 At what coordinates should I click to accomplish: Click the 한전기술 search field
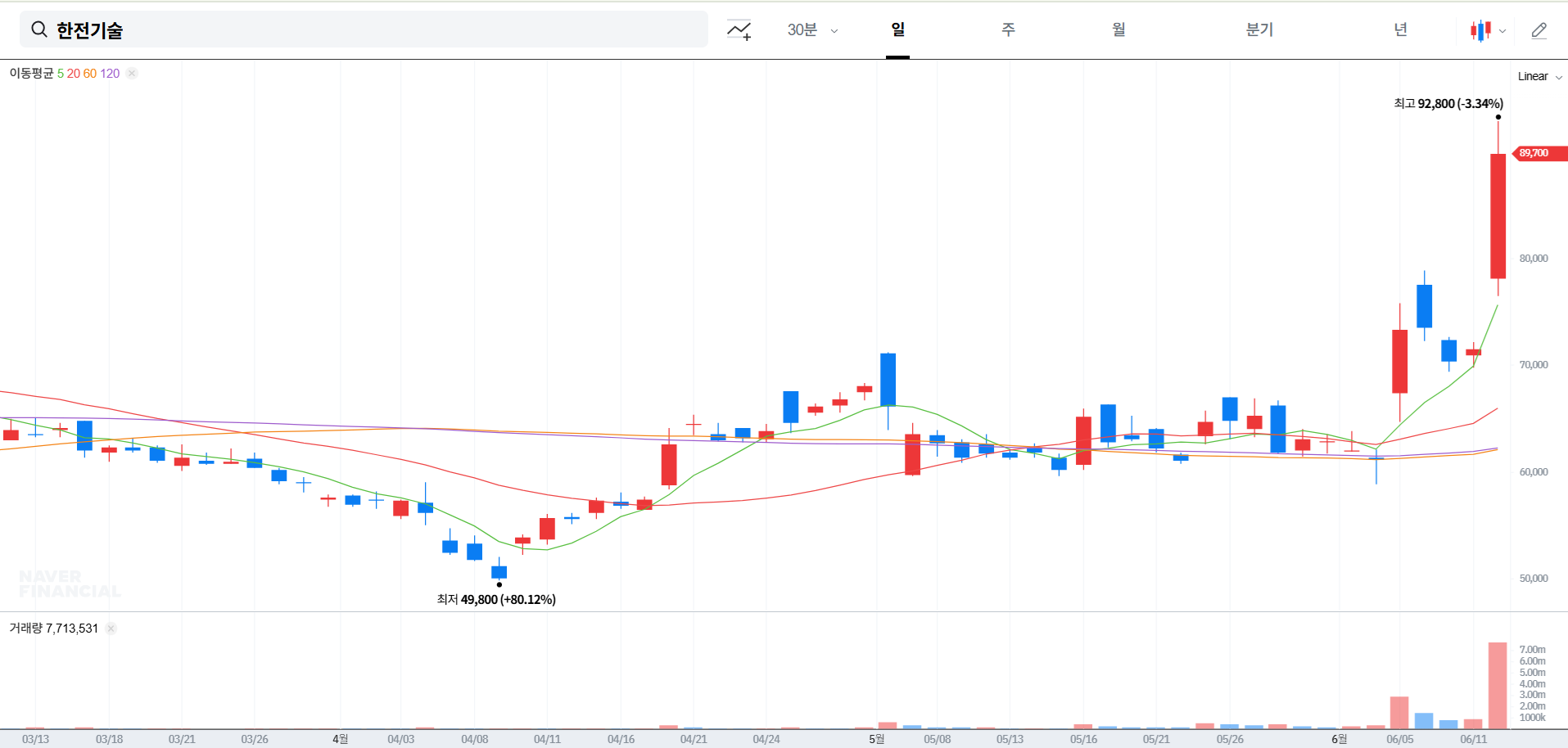coord(364,29)
